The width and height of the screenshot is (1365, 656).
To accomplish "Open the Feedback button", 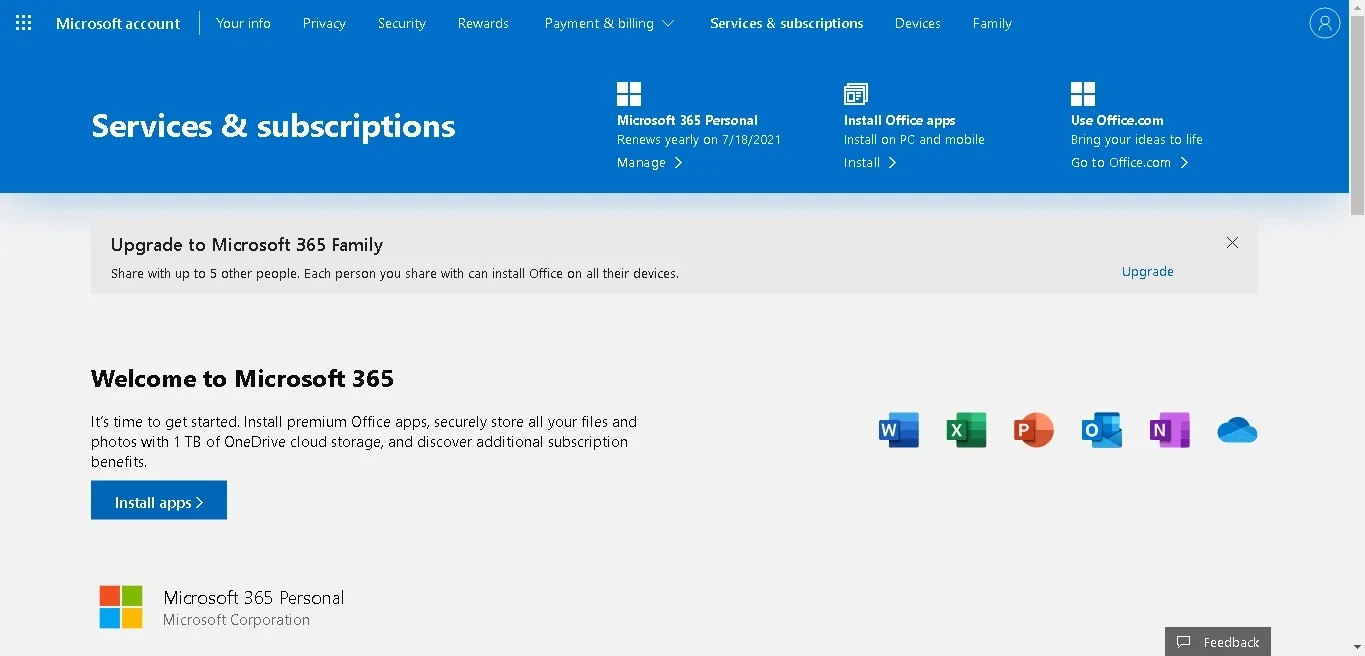I will (x=1218, y=642).
